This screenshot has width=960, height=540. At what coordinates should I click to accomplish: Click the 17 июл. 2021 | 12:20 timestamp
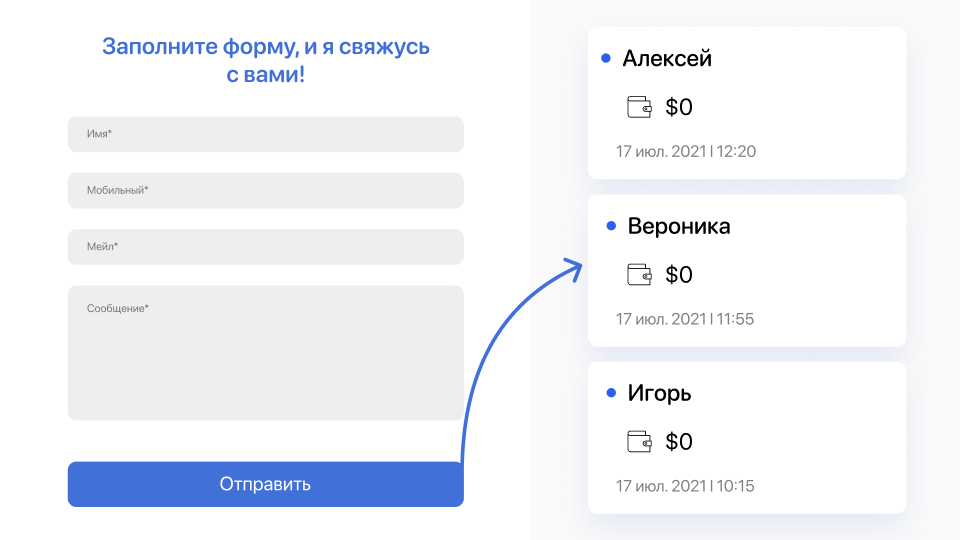tap(686, 151)
